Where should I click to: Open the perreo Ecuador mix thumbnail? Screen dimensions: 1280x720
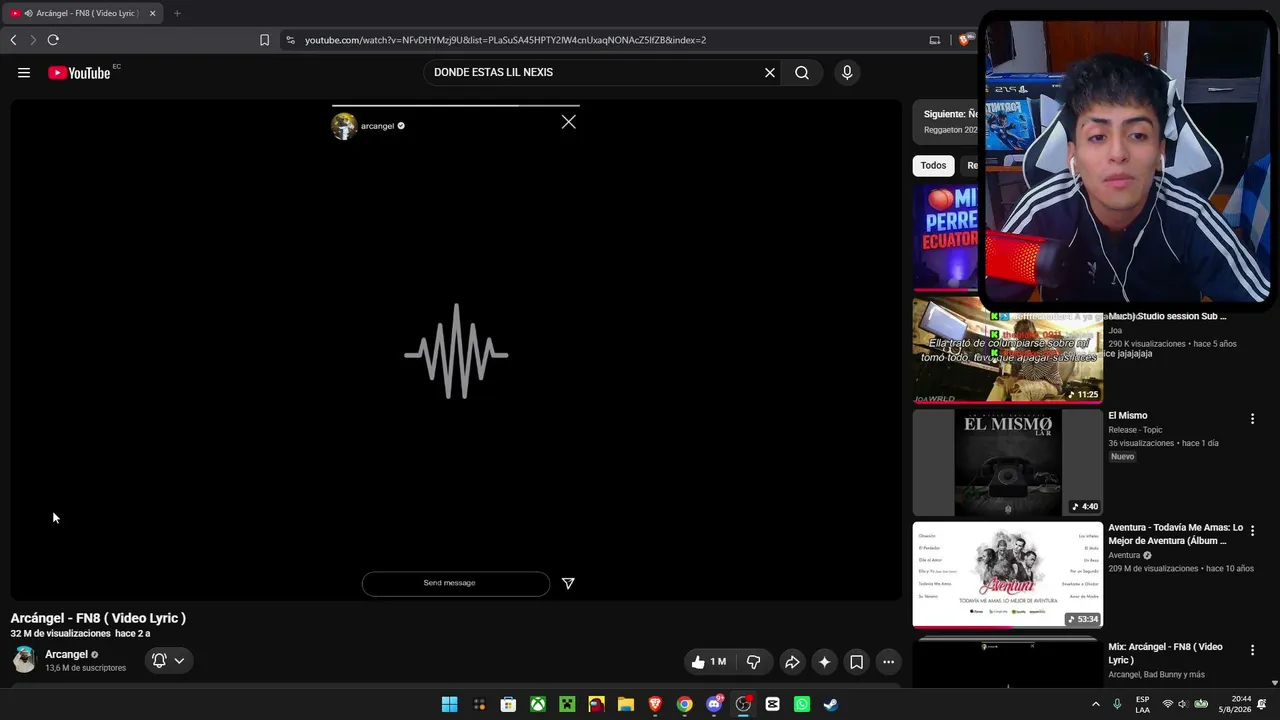[x=945, y=237]
